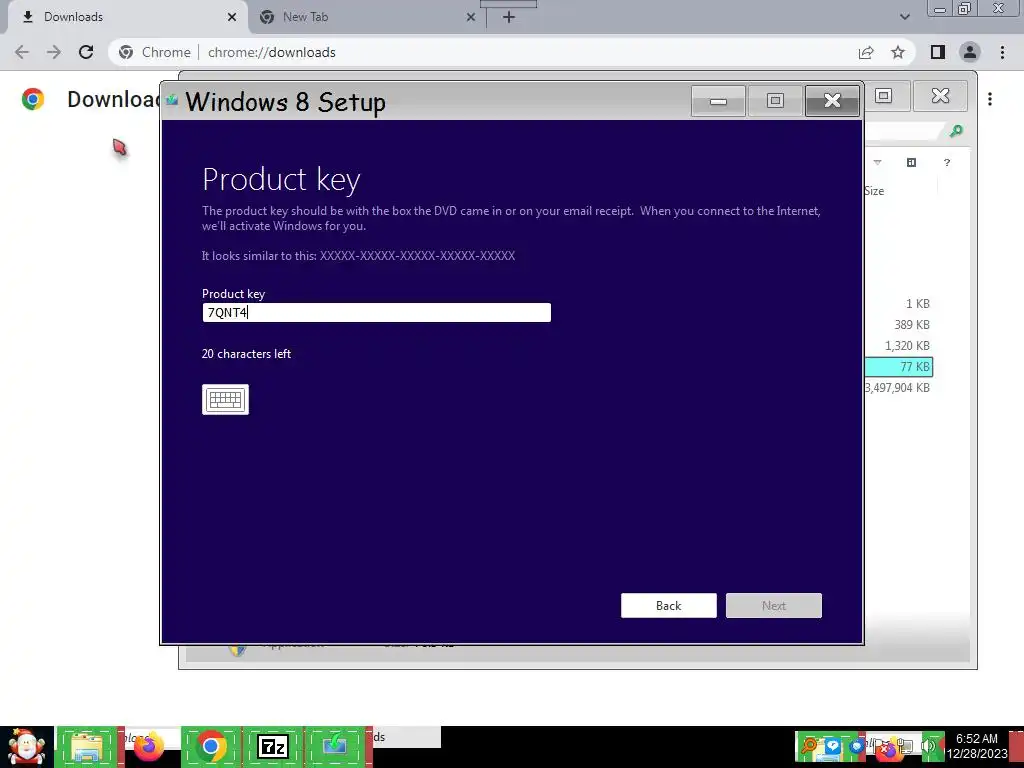Open Chrome from the taskbar
Viewport: 1024px width, 768px height.
(x=211, y=746)
